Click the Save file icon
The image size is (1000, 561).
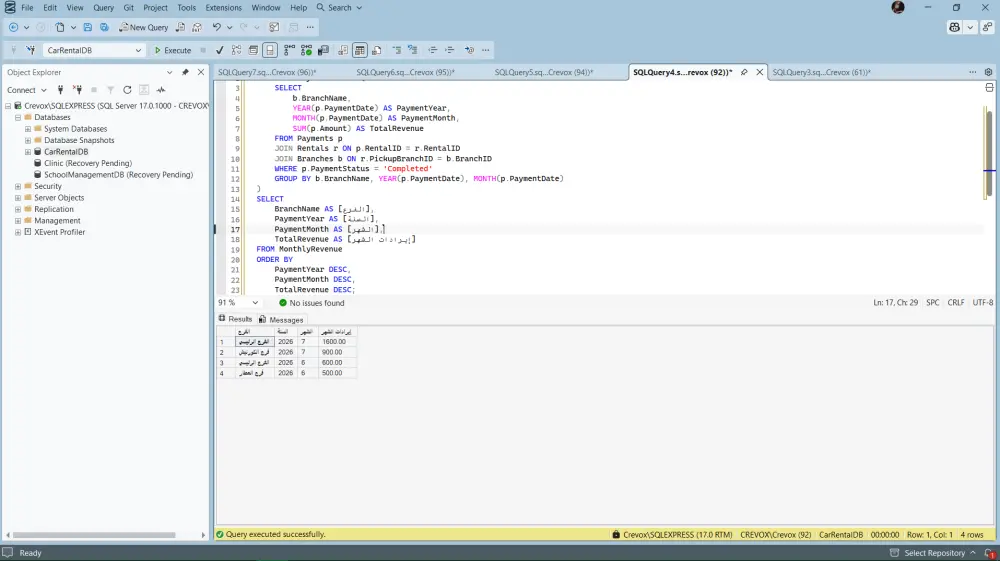tap(87, 27)
